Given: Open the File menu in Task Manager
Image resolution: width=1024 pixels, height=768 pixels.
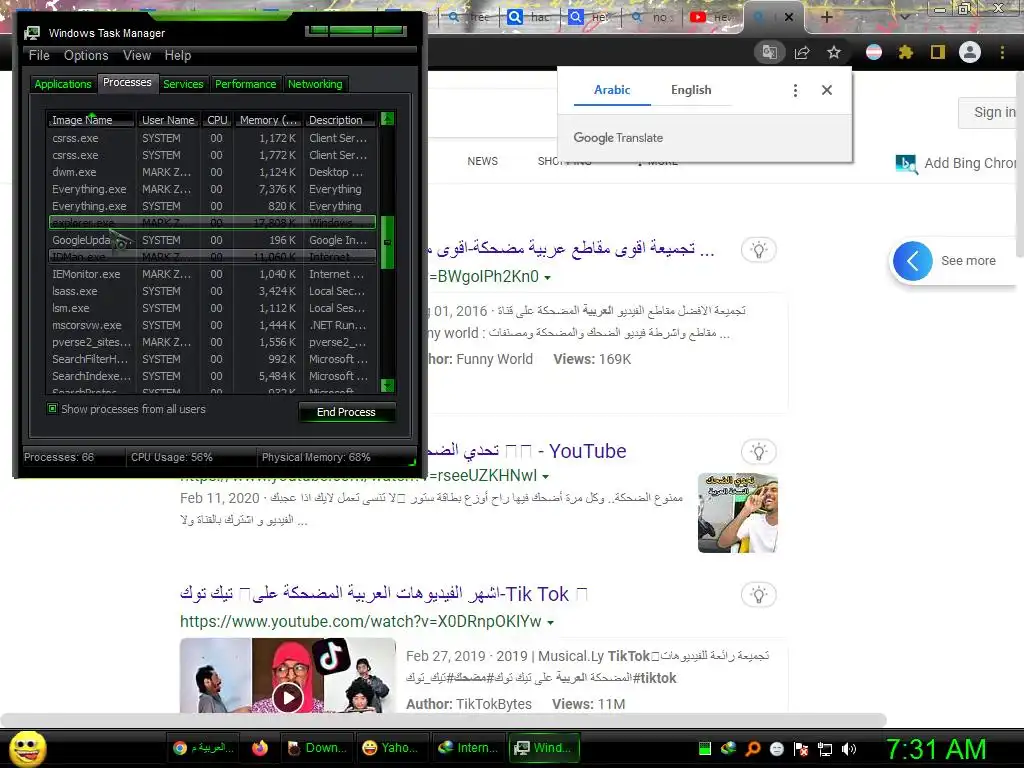Looking at the screenshot, I should point(39,56).
